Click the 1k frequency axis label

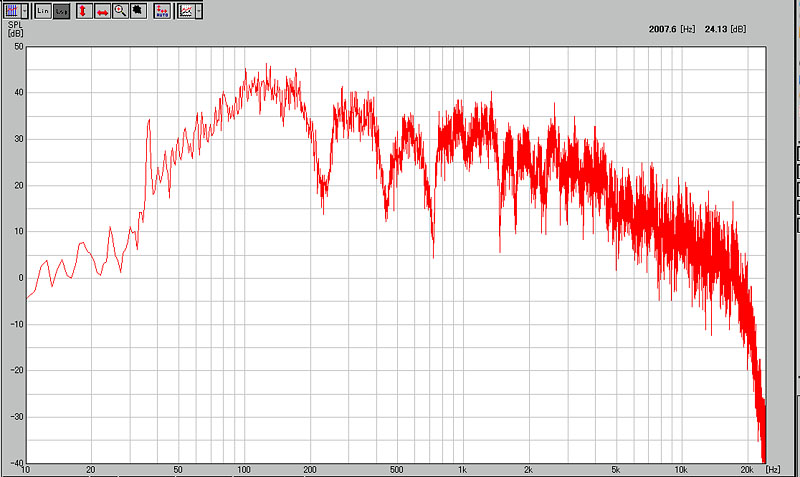coord(462,470)
